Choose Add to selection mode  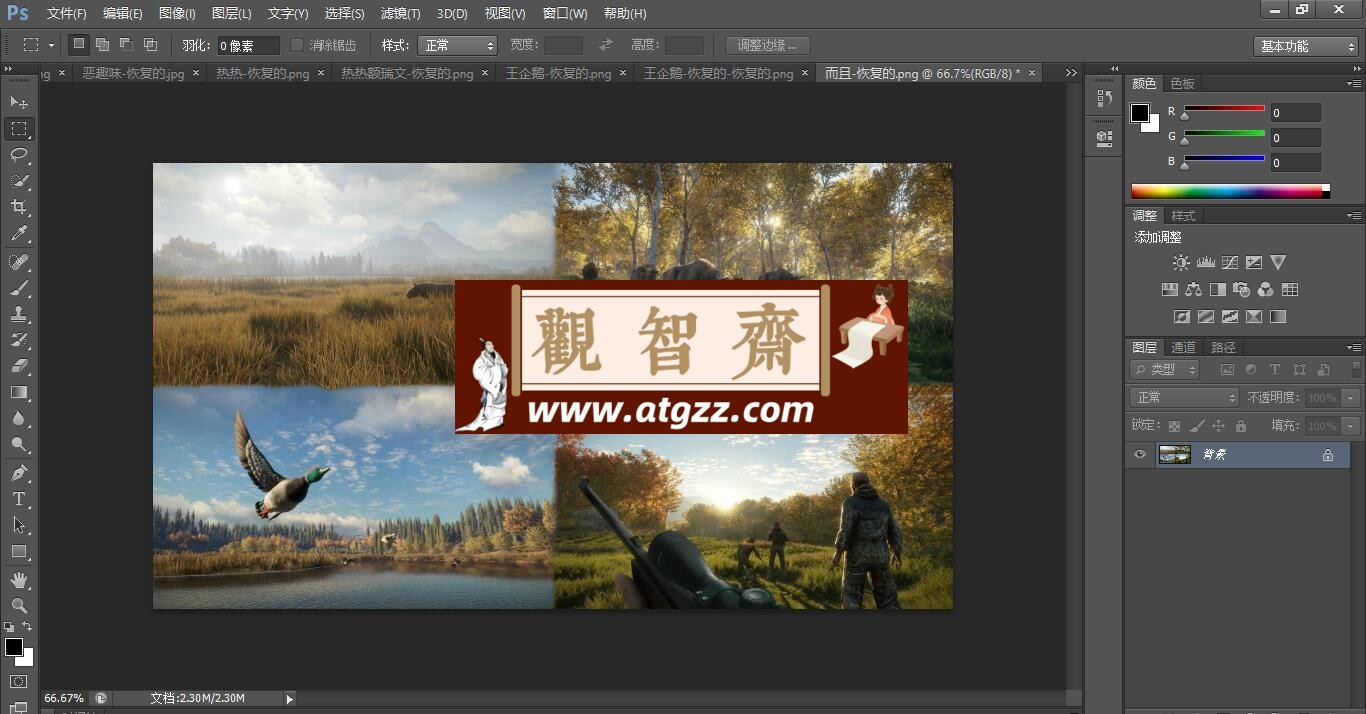[102, 45]
